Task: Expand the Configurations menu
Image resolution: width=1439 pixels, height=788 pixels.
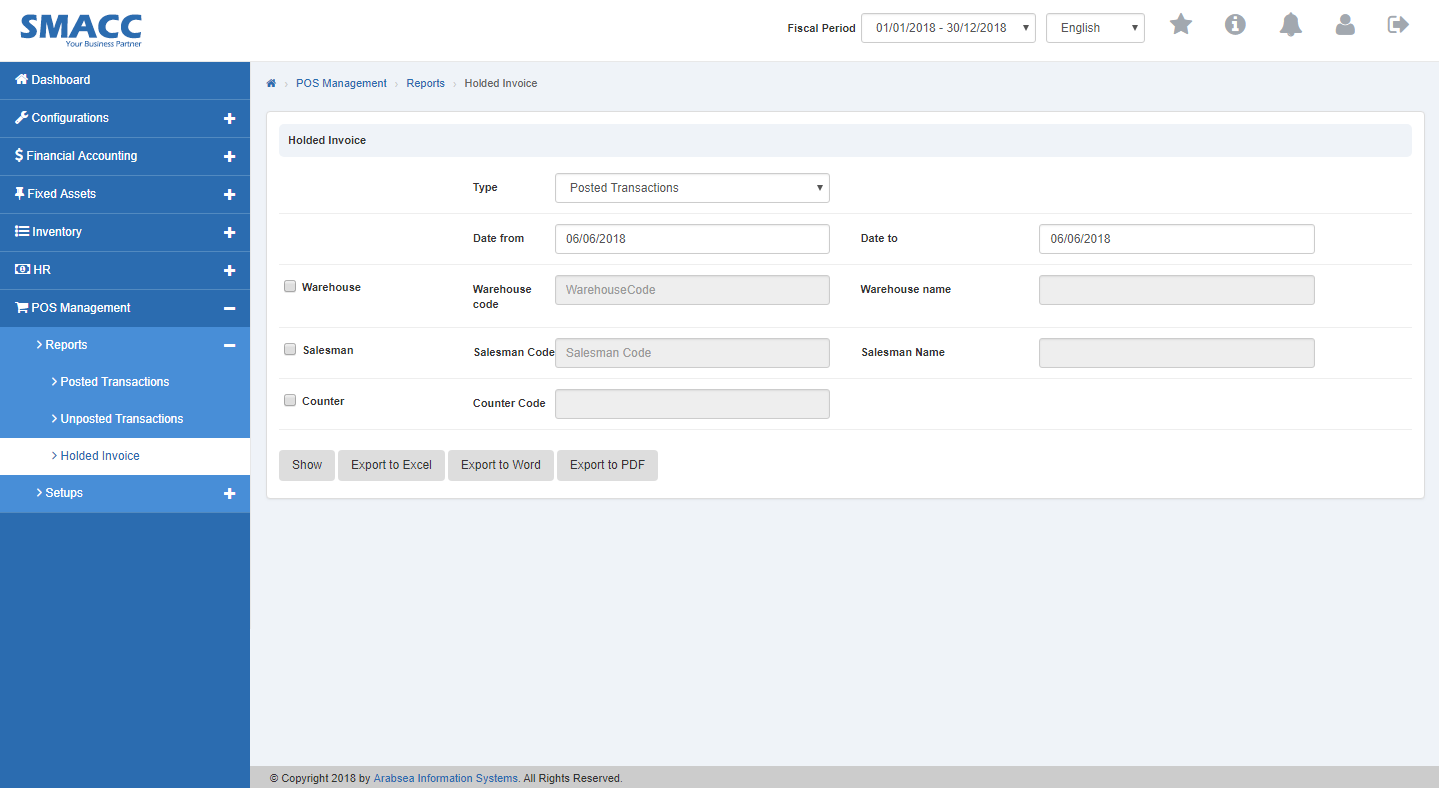Action: click(x=70, y=118)
